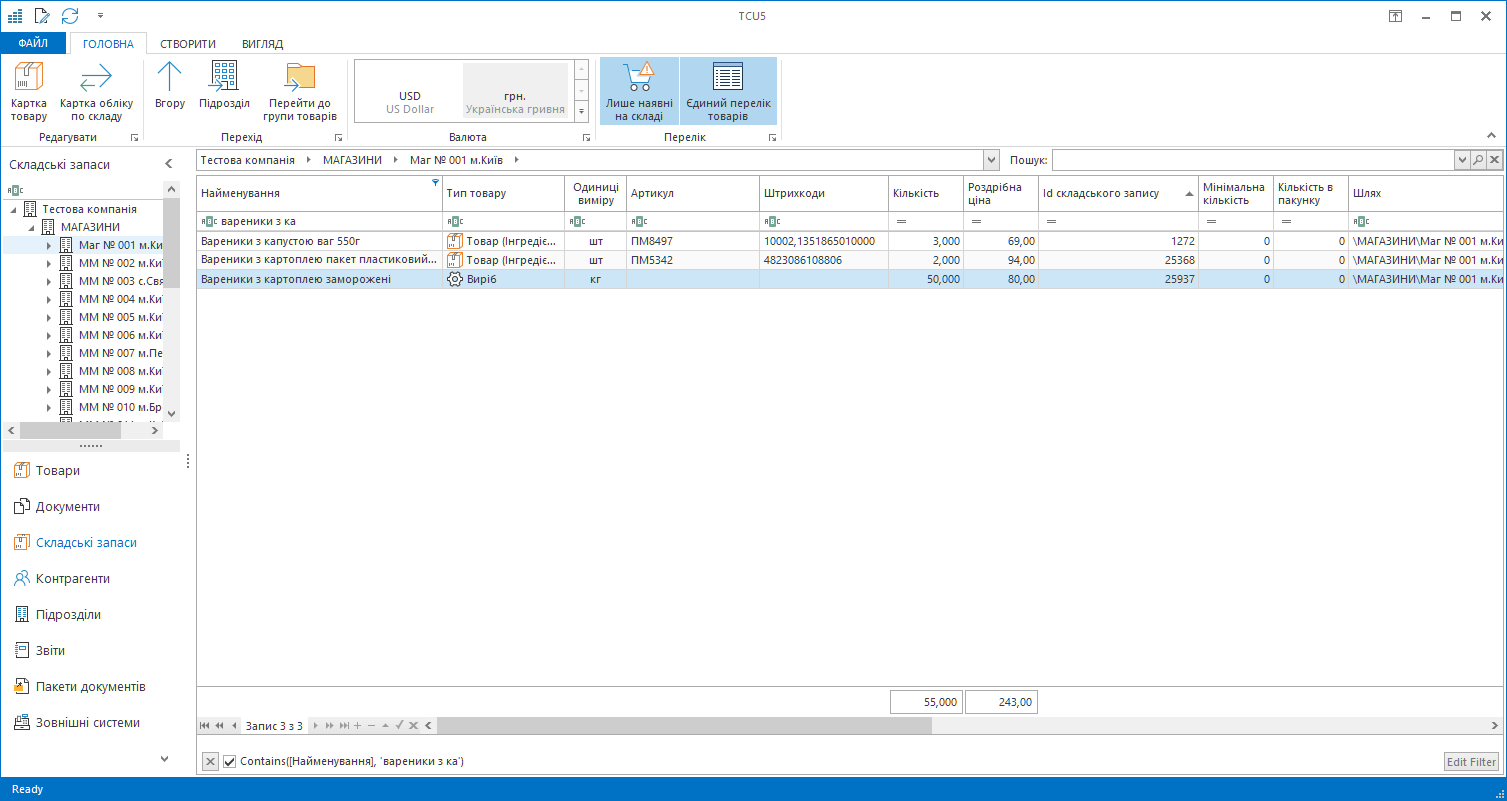The height and width of the screenshot is (801, 1507).
Task: Select USD currency in the gallery
Action: pos(410,91)
